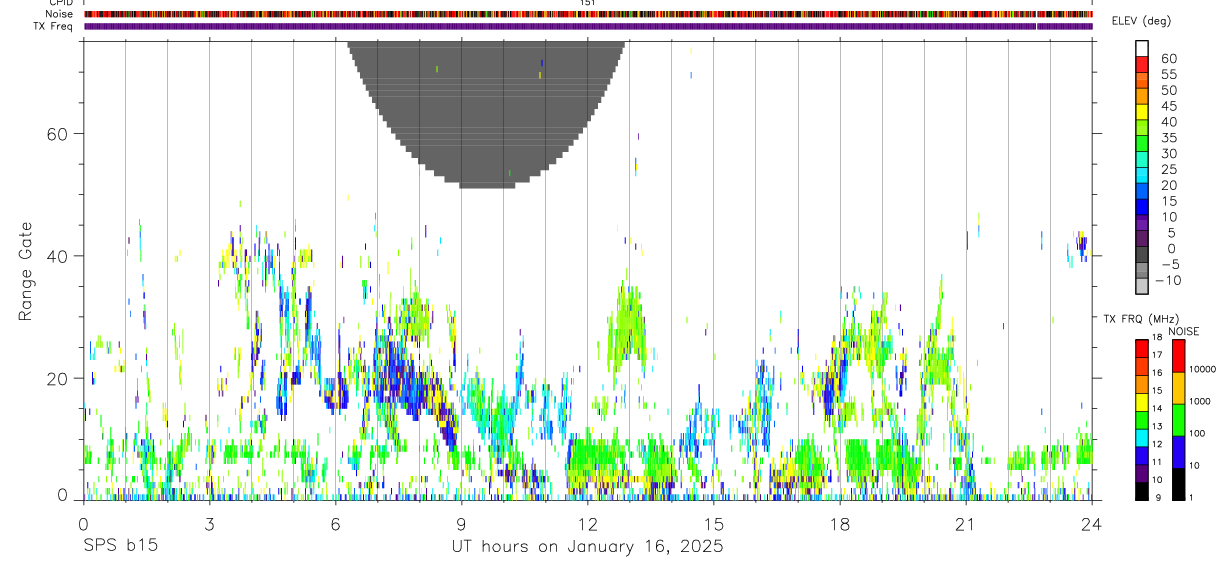Click the 'Range Gate' y-axis label
Viewport: 1228px width, 567px height.
pyautogui.click(x=26, y=272)
